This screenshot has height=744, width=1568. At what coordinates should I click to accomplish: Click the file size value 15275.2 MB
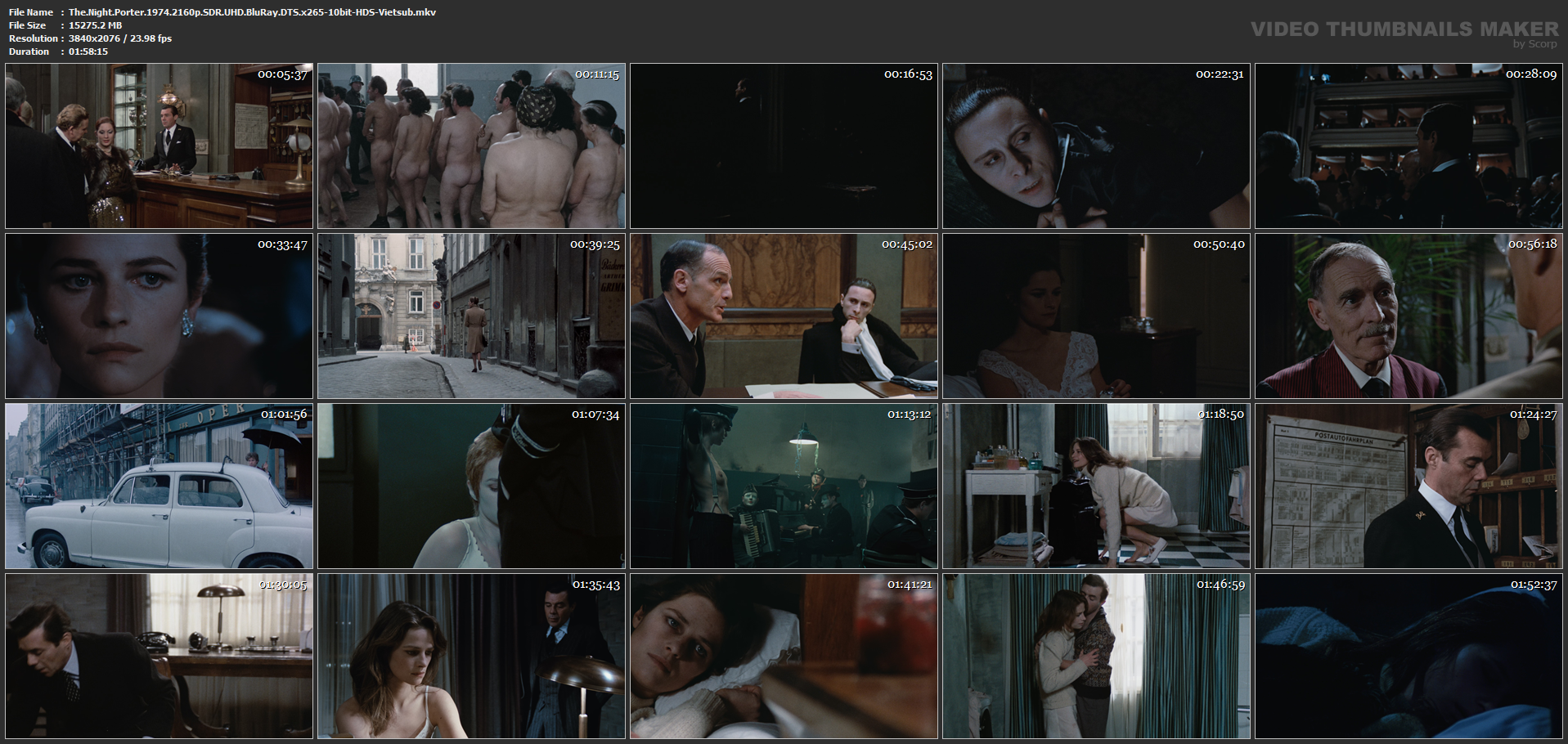click(x=96, y=25)
